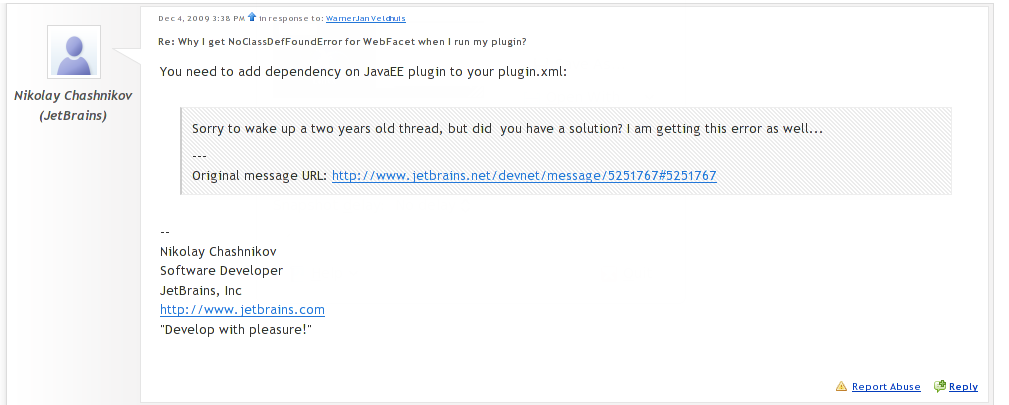Click the 'You need to add dependency' sentence
This screenshot has height=405, width=1009.
coord(364,71)
